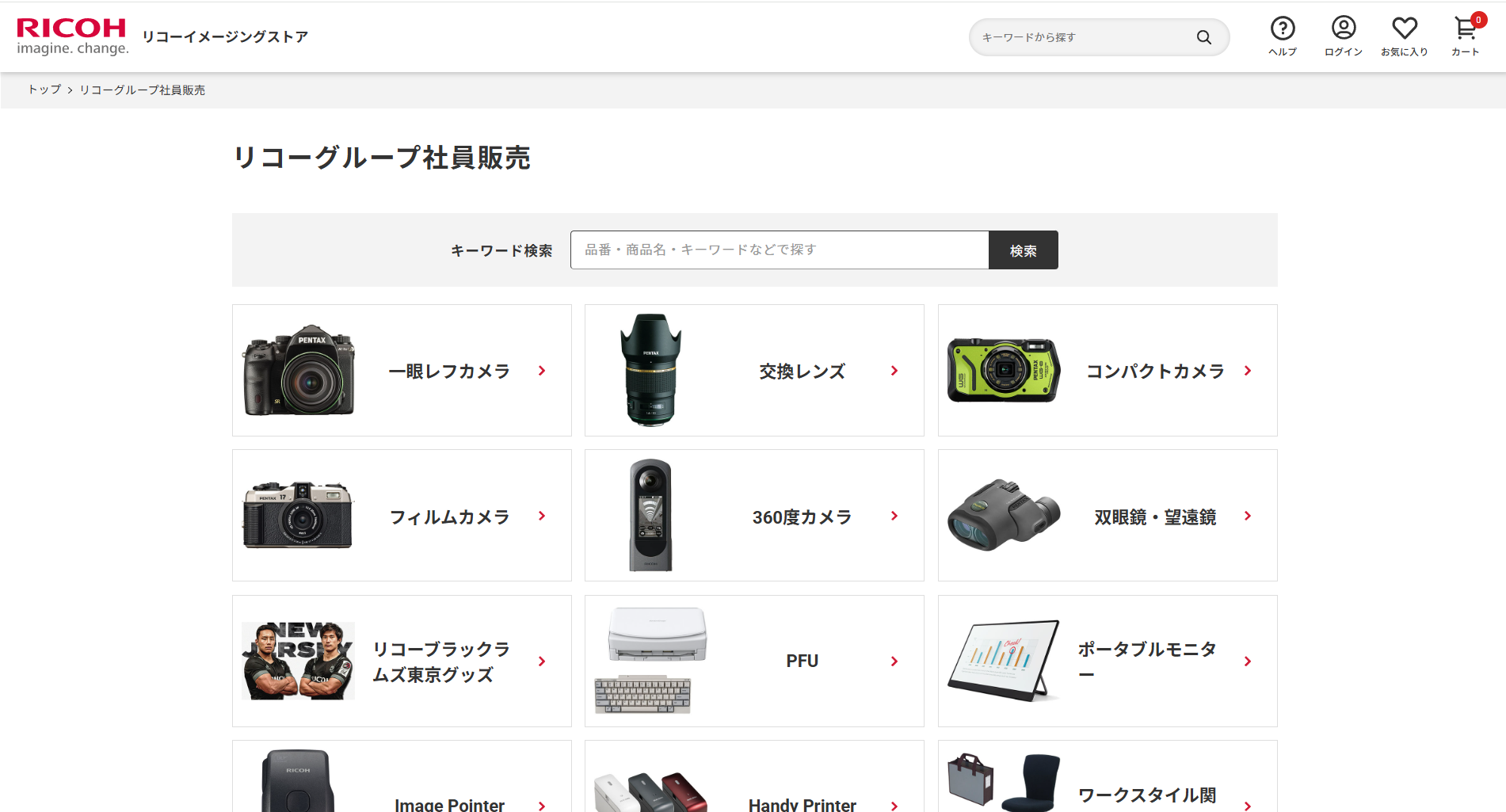Click the arrow next to PFU
The height and width of the screenshot is (812, 1506).
click(x=894, y=661)
